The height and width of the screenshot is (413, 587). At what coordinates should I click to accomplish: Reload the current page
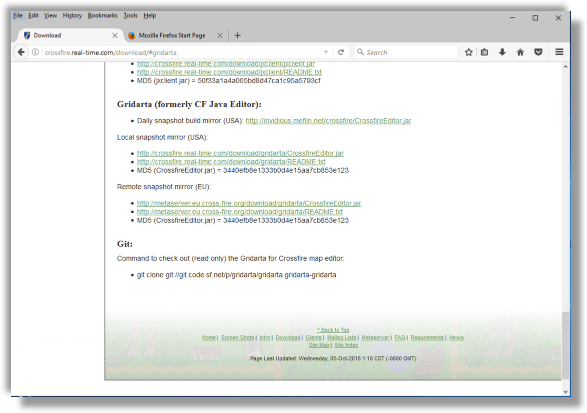341,52
